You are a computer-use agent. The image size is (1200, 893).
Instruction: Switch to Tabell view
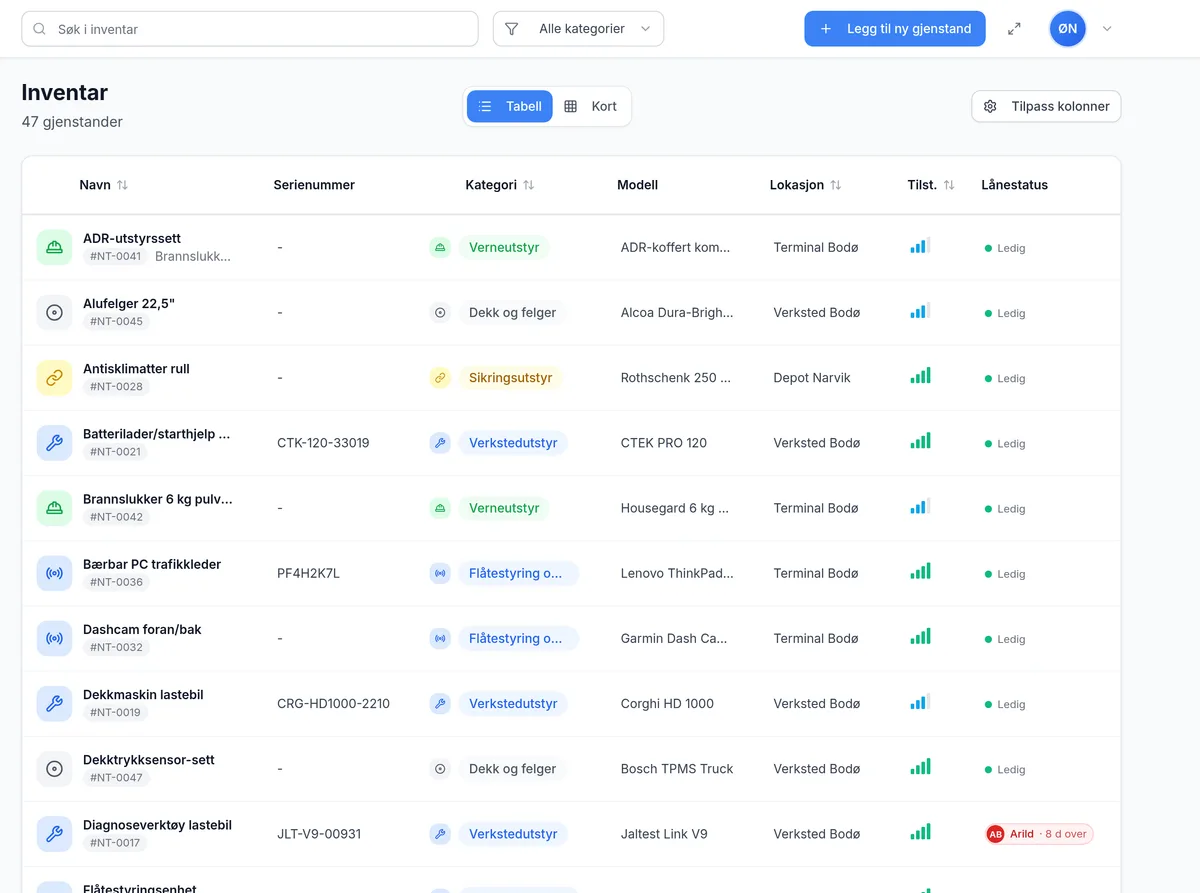(510, 106)
